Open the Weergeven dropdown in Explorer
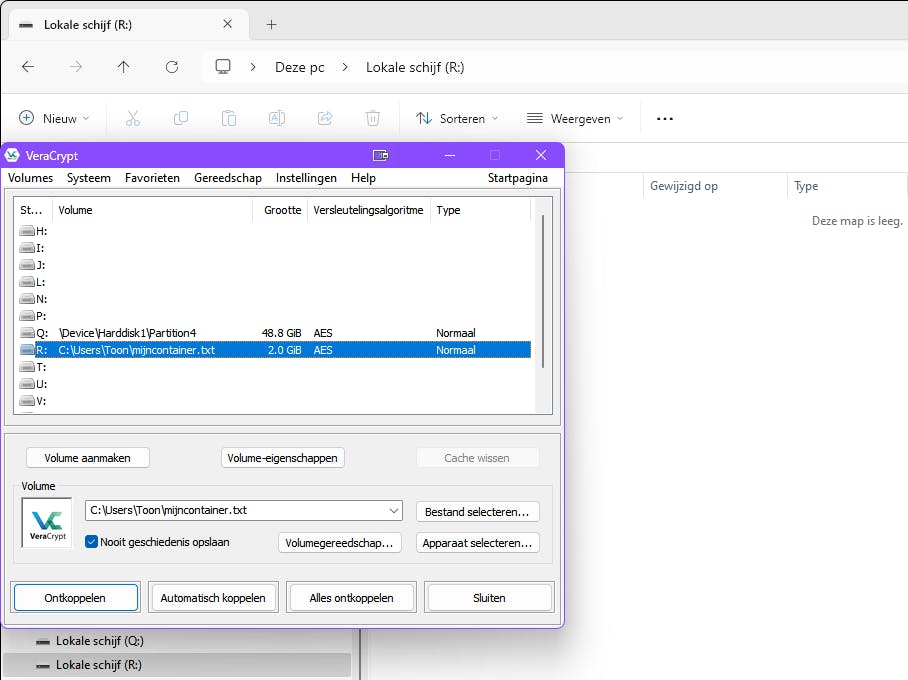Viewport: 908px width, 680px height. tap(574, 118)
